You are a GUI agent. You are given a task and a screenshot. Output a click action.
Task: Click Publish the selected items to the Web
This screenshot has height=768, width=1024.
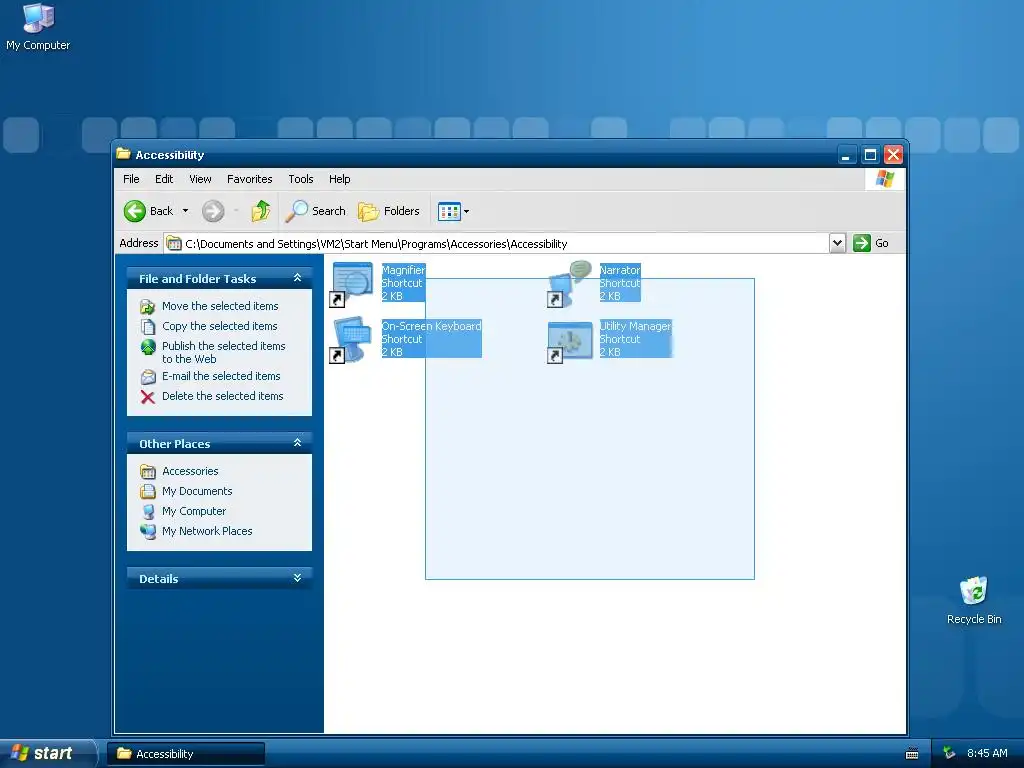pos(223,352)
